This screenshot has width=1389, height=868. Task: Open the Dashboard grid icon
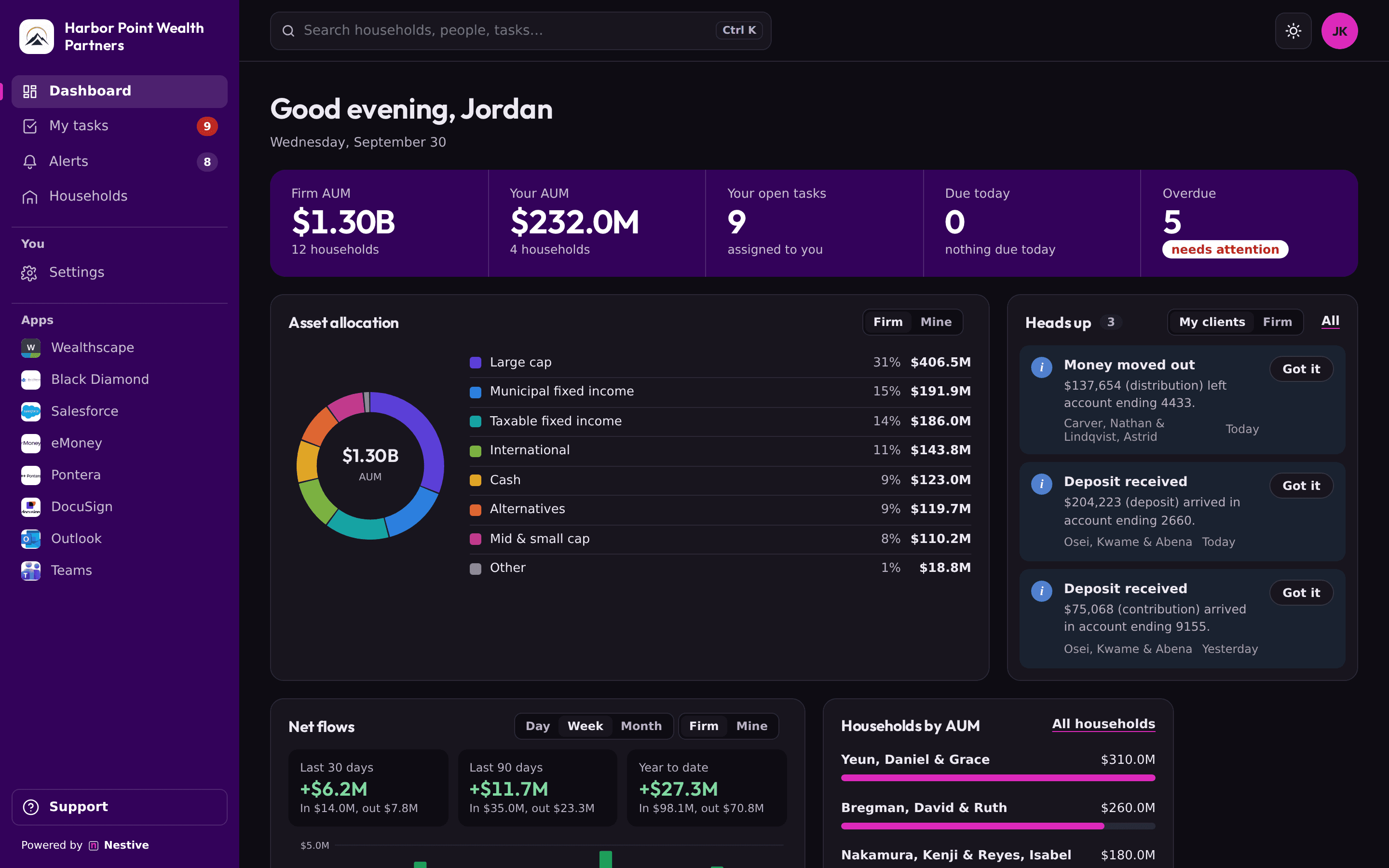click(x=30, y=91)
